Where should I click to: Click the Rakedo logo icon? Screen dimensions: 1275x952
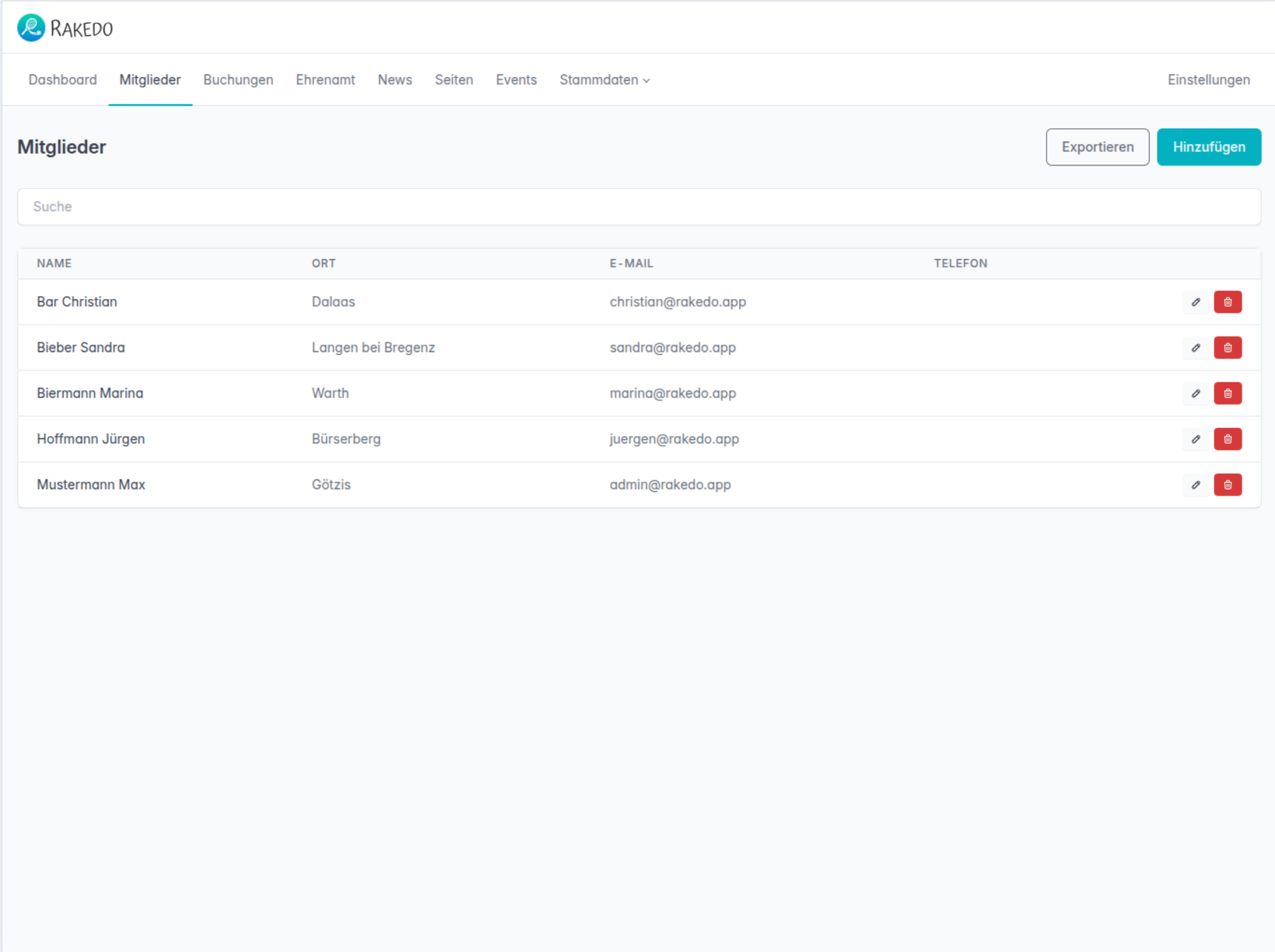coord(31,27)
